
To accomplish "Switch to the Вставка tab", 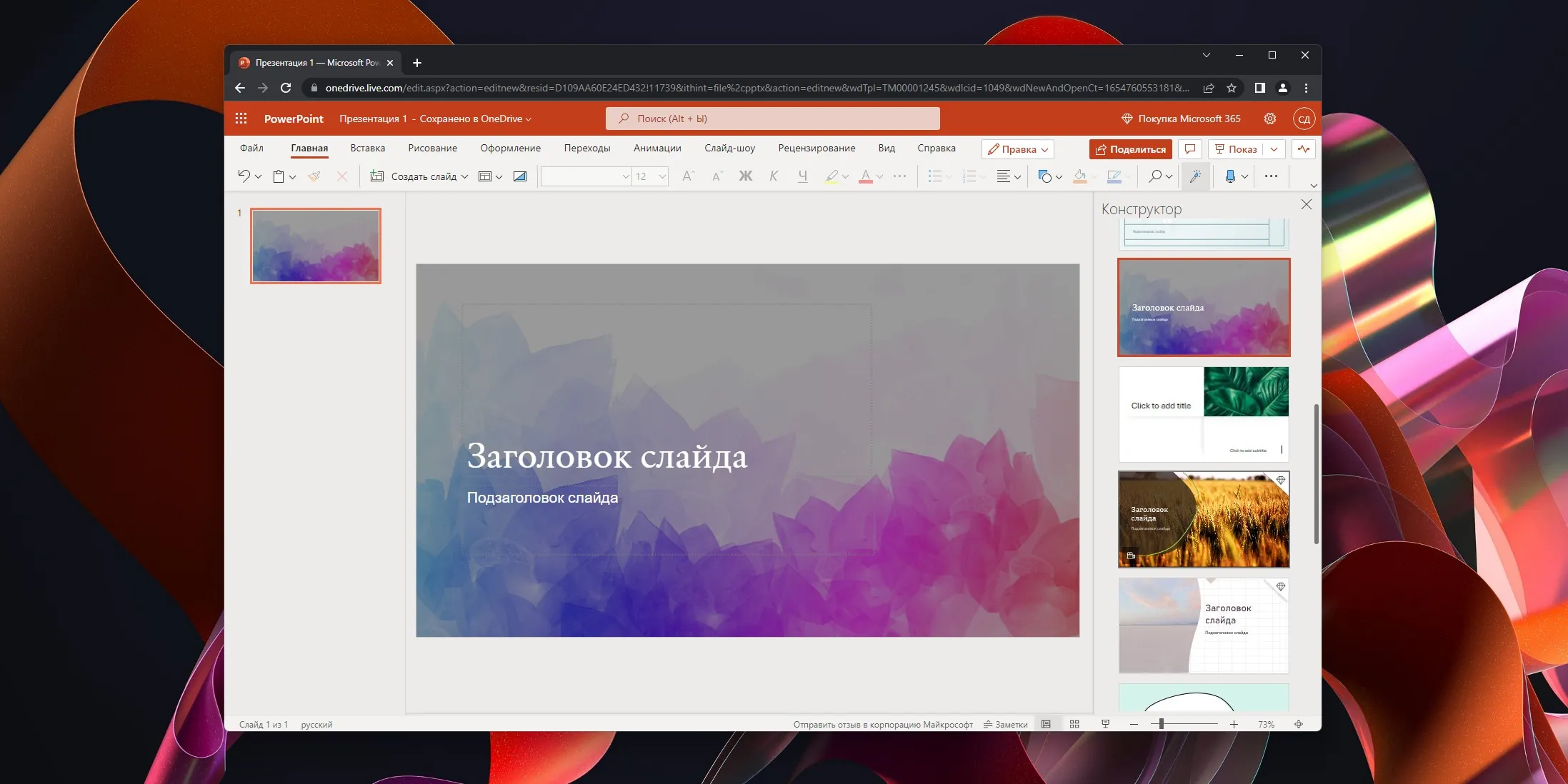I will (x=368, y=148).
